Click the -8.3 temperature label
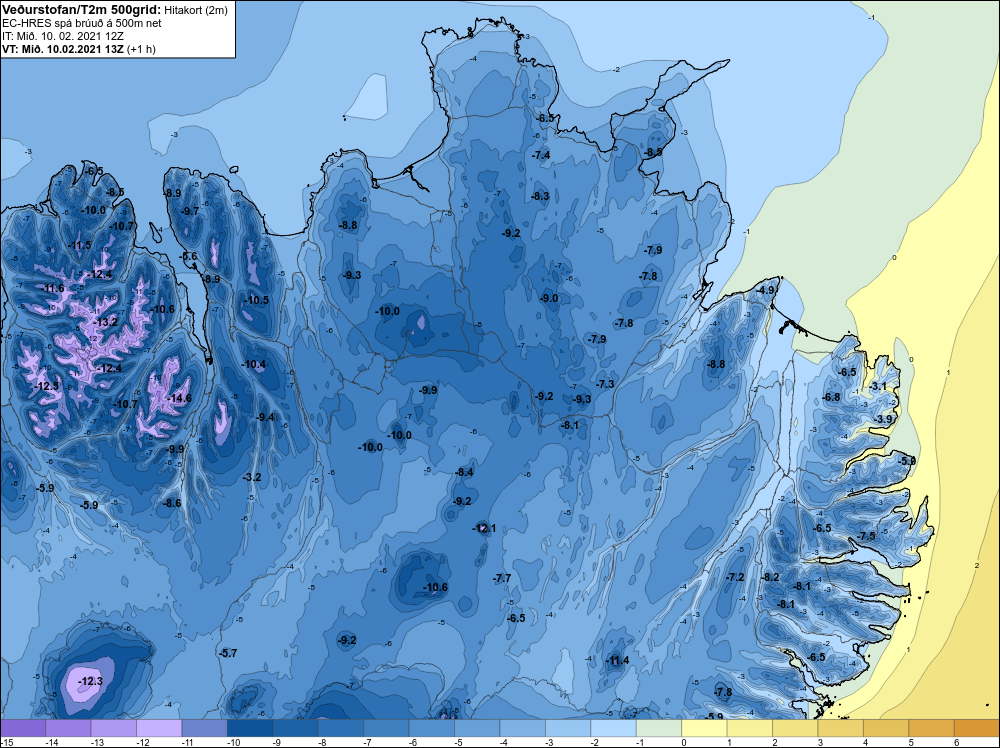The height and width of the screenshot is (748, 1000). pyautogui.click(x=540, y=196)
